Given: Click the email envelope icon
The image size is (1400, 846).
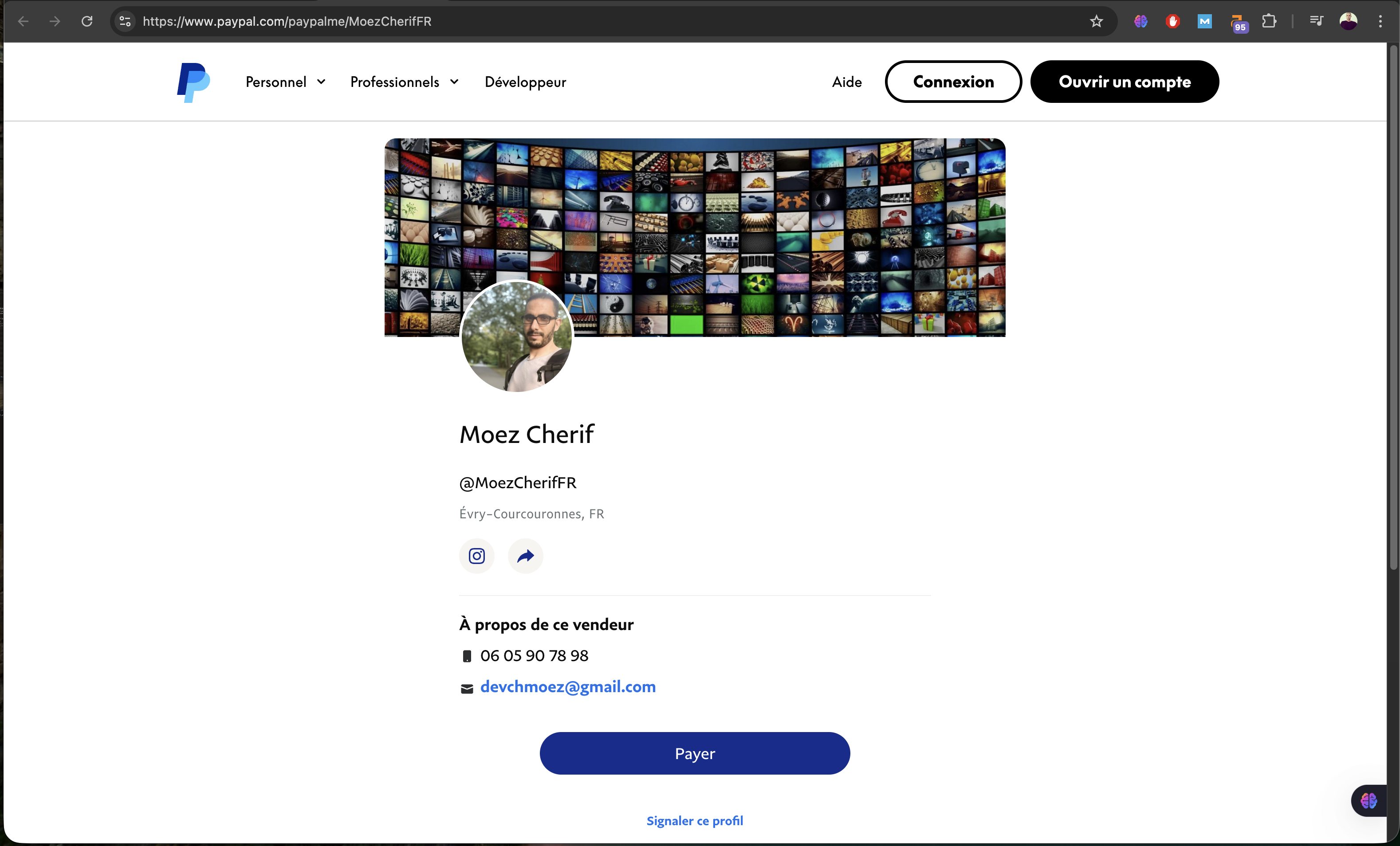Looking at the screenshot, I should pos(467,688).
